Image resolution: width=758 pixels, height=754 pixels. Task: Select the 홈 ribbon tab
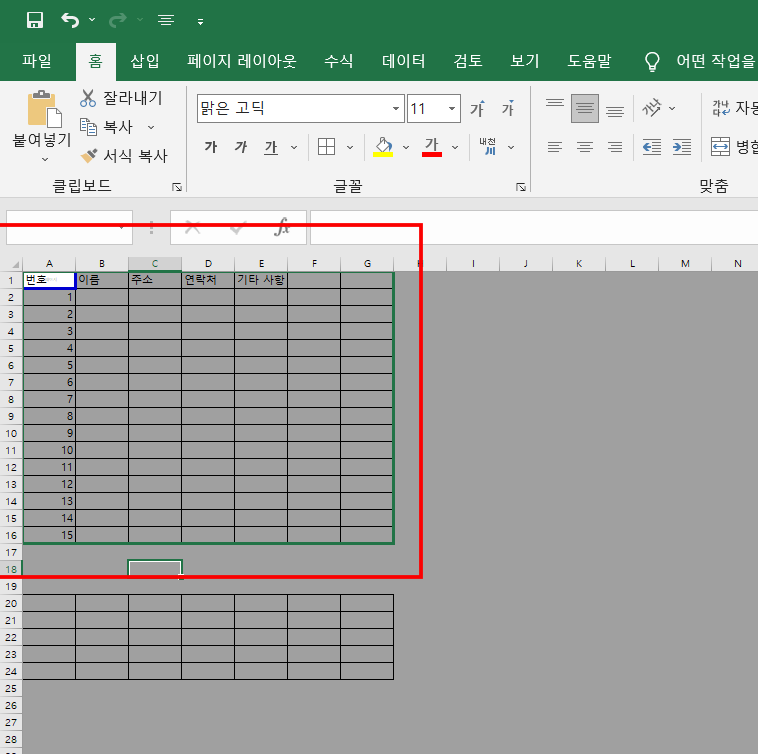pyautogui.click(x=96, y=61)
